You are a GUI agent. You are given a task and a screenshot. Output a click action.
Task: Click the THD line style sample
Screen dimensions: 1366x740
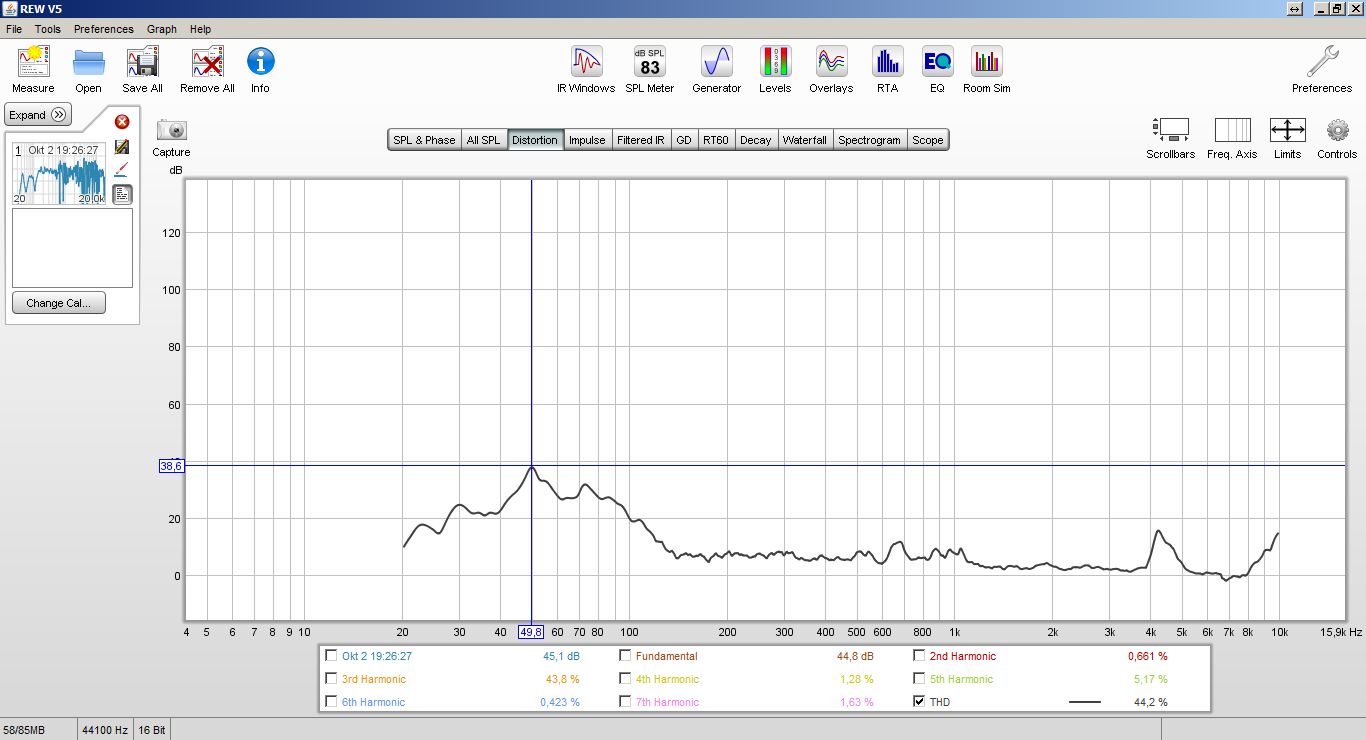coord(1085,702)
